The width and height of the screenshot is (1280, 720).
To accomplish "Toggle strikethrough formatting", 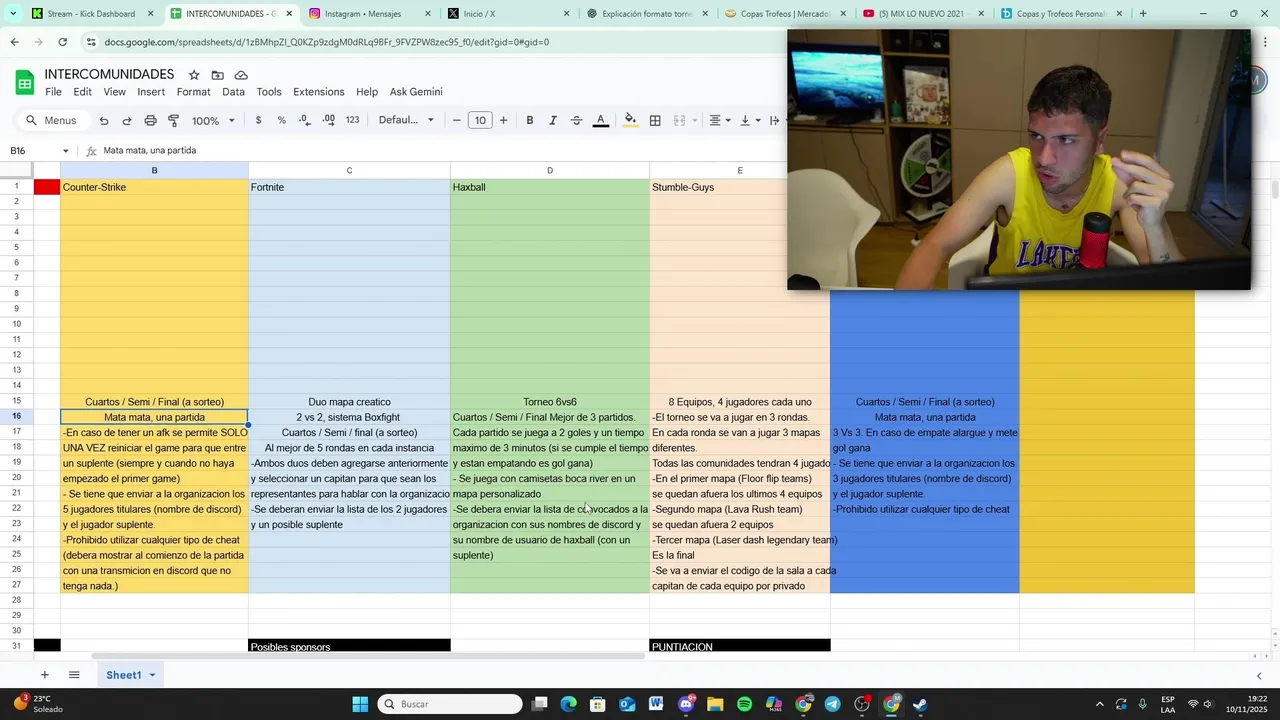I will pyautogui.click(x=576, y=120).
